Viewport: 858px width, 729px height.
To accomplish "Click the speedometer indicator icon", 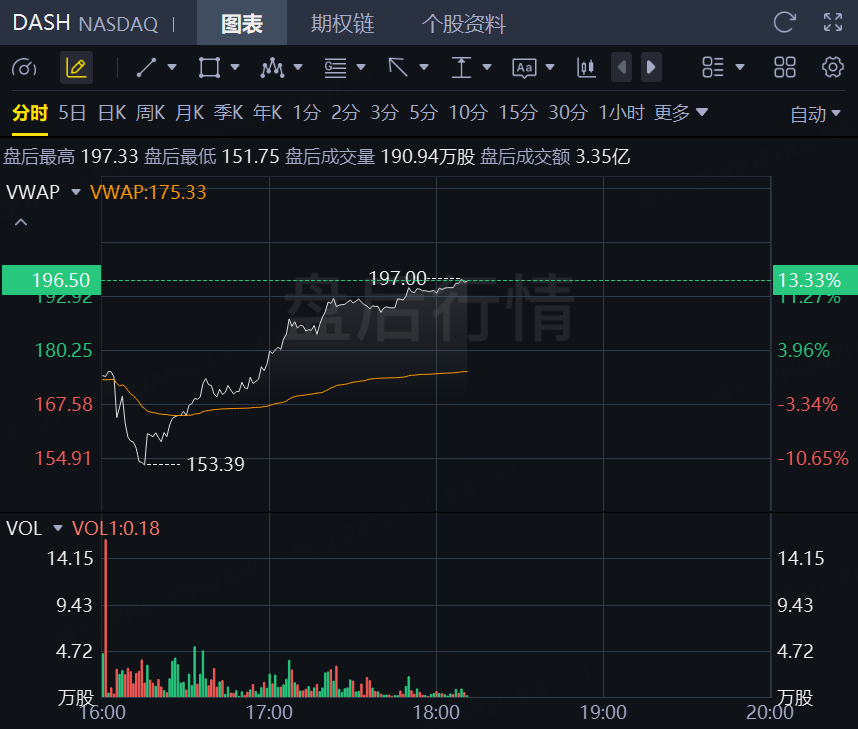I will coord(24,68).
